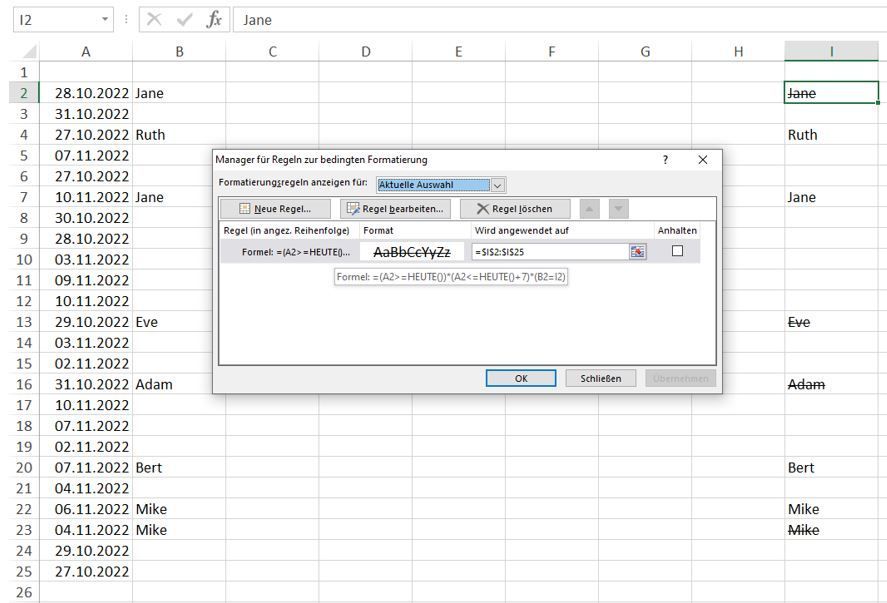Click cell B23 Mike next to 04.11.2022
The image size is (887, 603).
coord(179,530)
